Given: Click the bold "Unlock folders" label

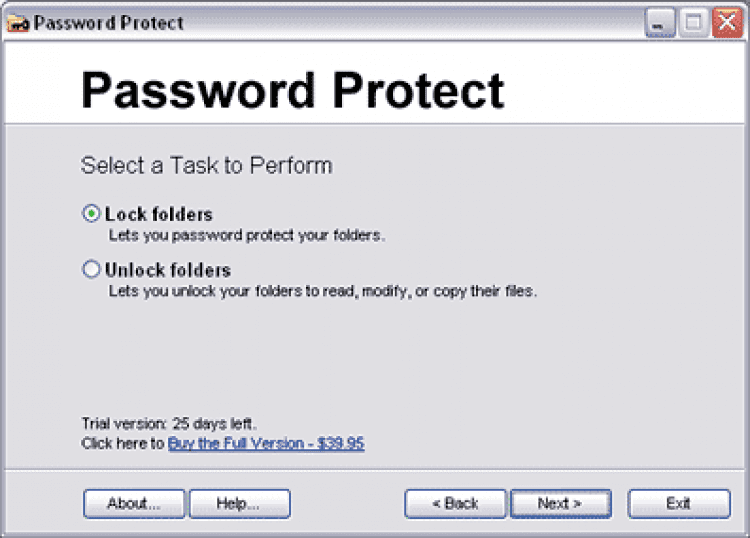Looking at the screenshot, I should [168, 270].
